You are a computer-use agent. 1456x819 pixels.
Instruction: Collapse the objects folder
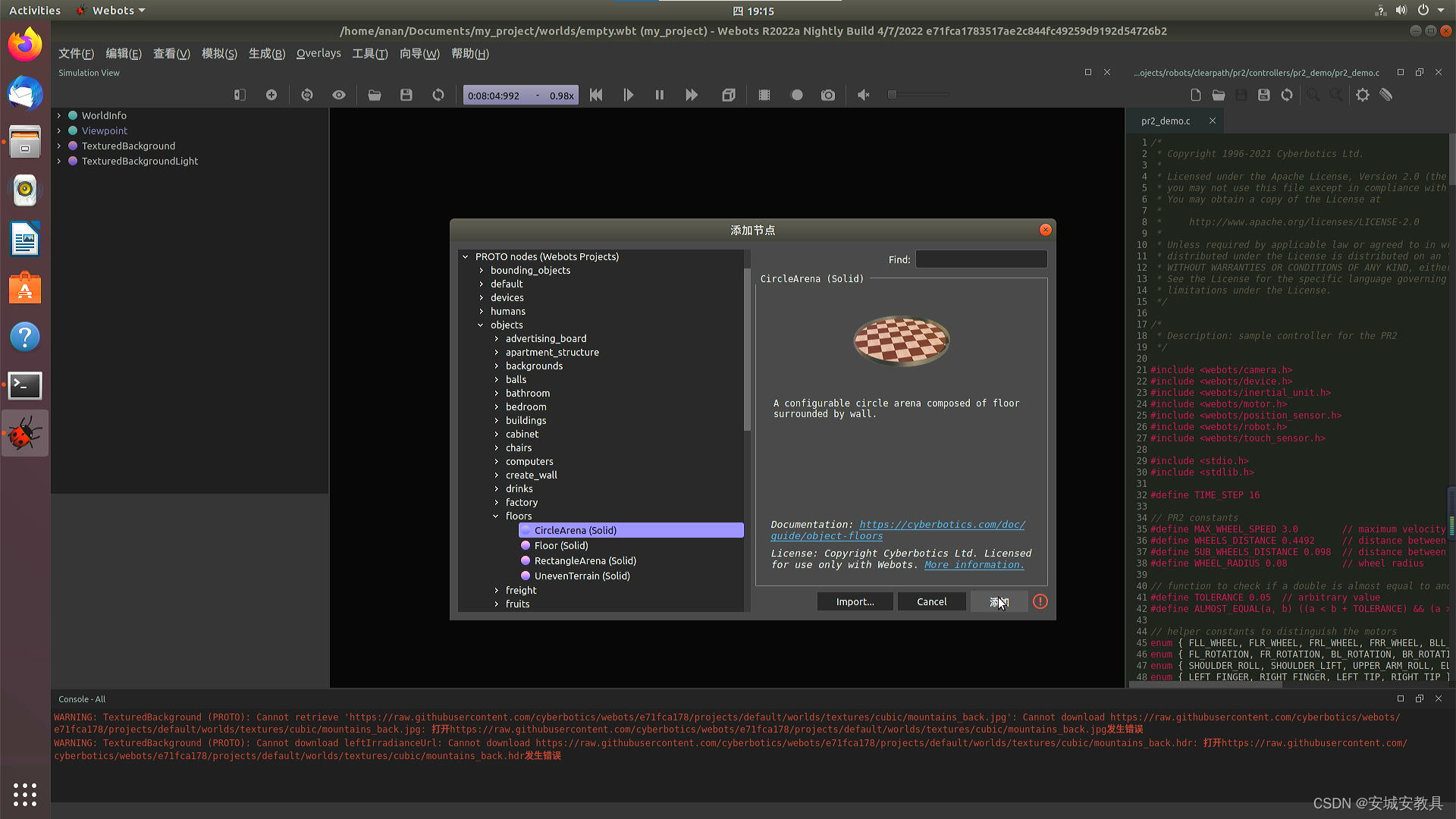pyautogui.click(x=481, y=325)
